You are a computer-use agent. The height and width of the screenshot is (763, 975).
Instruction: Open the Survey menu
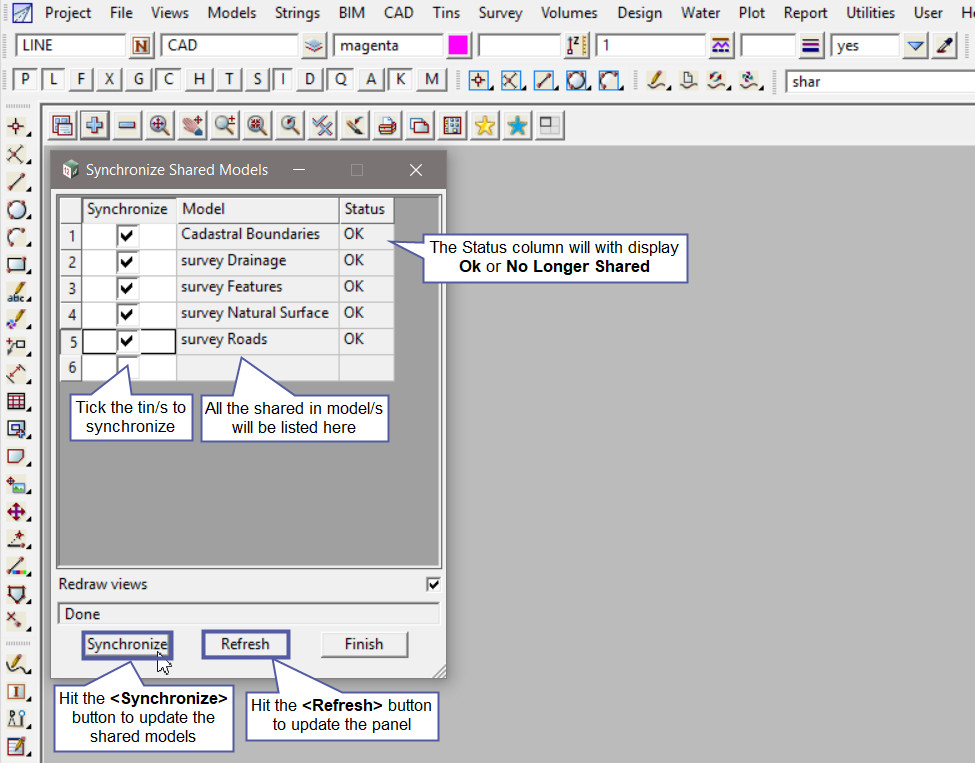[500, 13]
